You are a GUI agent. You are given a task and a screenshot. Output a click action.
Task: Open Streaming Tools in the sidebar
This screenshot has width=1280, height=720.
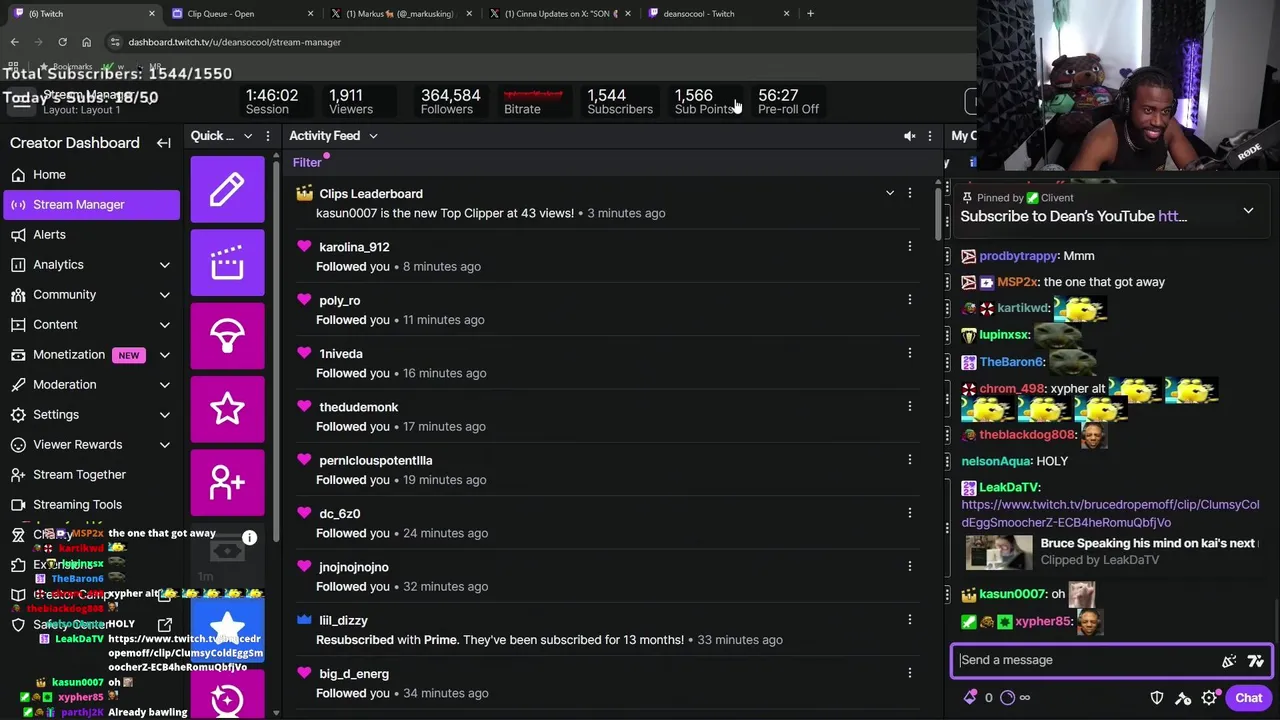pyautogui.click(x=92, y=505)
